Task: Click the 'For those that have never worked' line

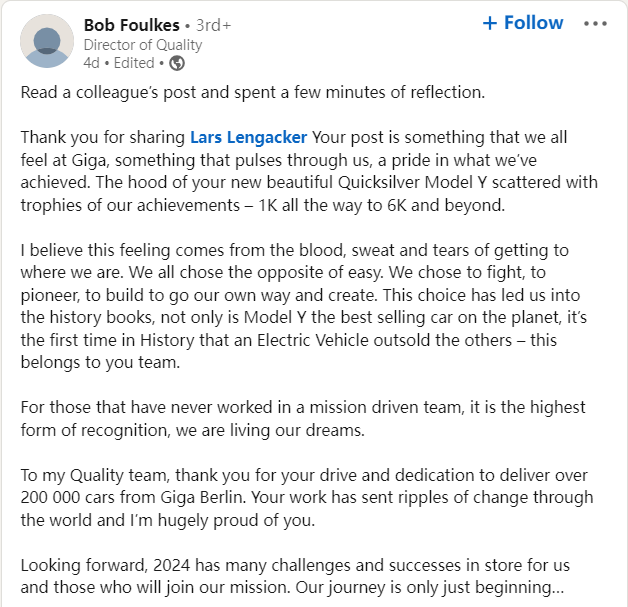Action: tap(303, 407)
